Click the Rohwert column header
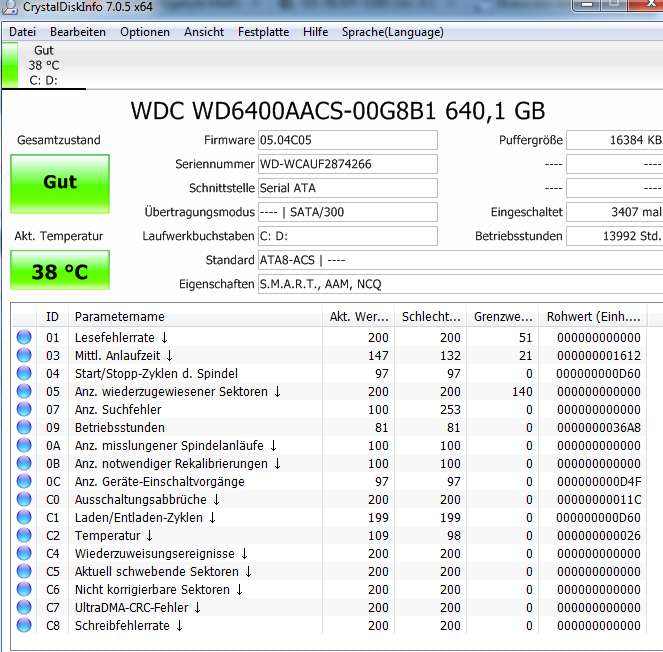Image resolution: width=663 pixels, height=652 pixels. click(592, 317)
